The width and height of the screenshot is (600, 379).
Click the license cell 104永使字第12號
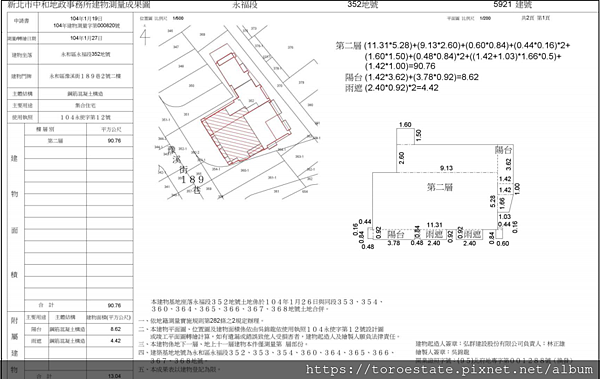click(x=85, y=118)
